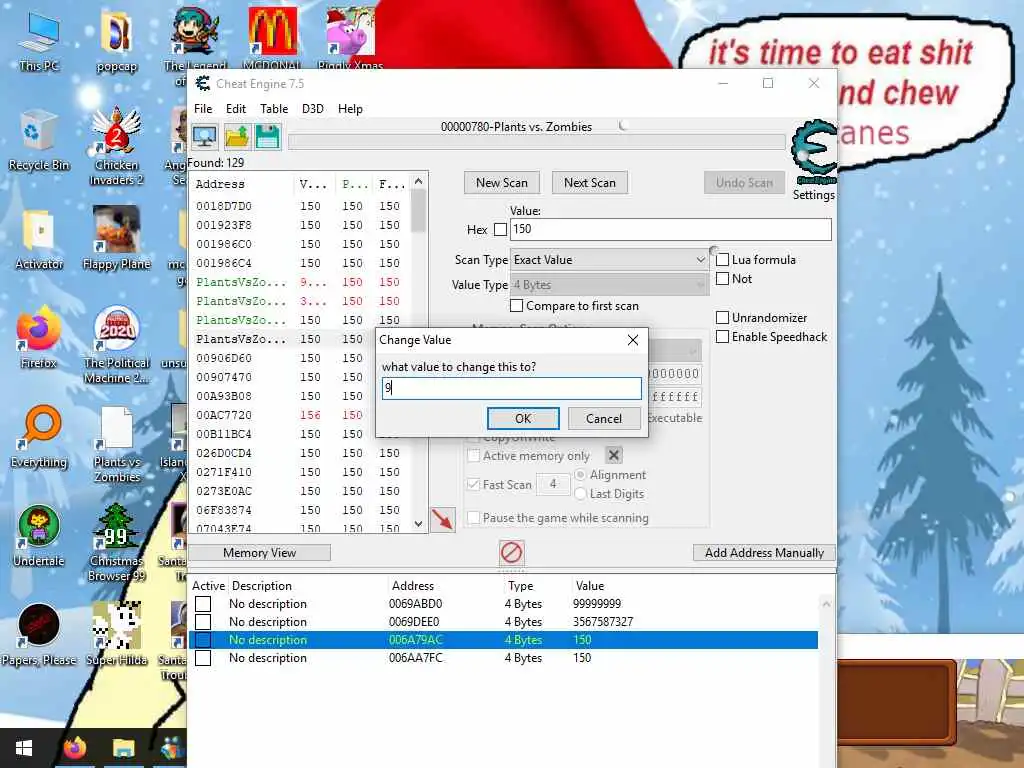Open Recycle Bin on desktop
The width and height of the screenshot is (1024, 768).
point(39,141)
